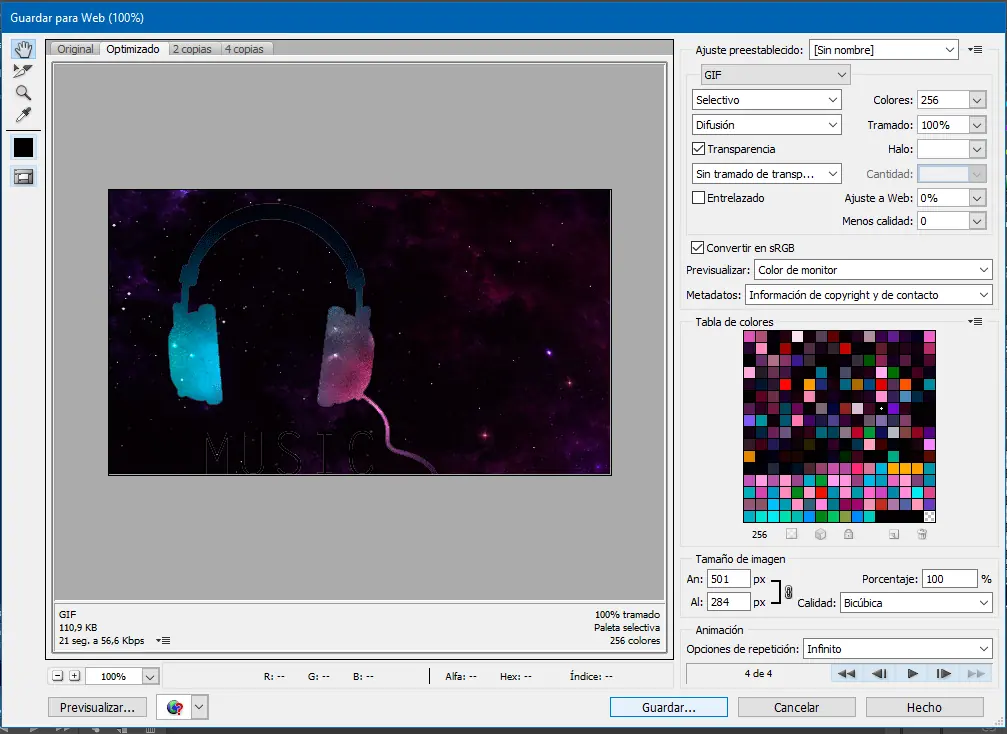The height and width of the screenshot is (734, 1007).
Task: Go to previous animation frame
Action: (879, 674)
